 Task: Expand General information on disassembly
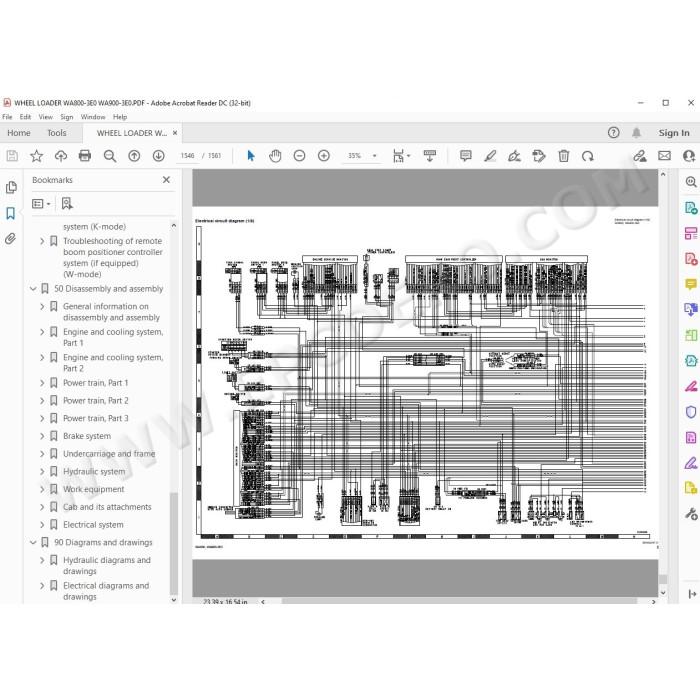42,307
